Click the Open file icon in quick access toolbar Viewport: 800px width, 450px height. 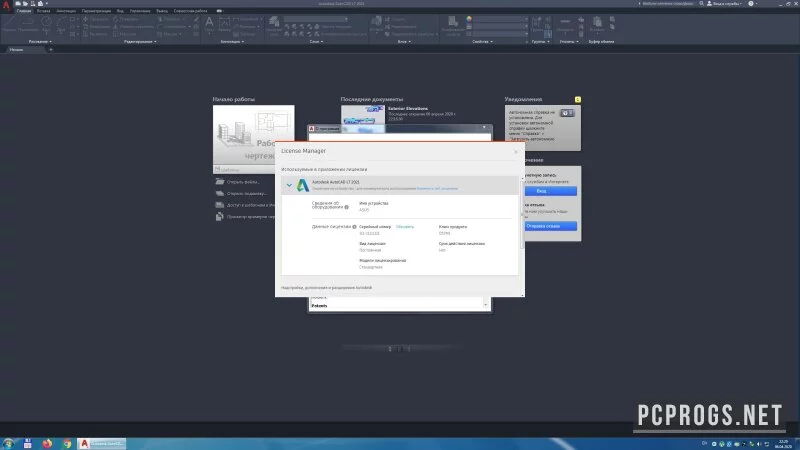coord(25,4)
